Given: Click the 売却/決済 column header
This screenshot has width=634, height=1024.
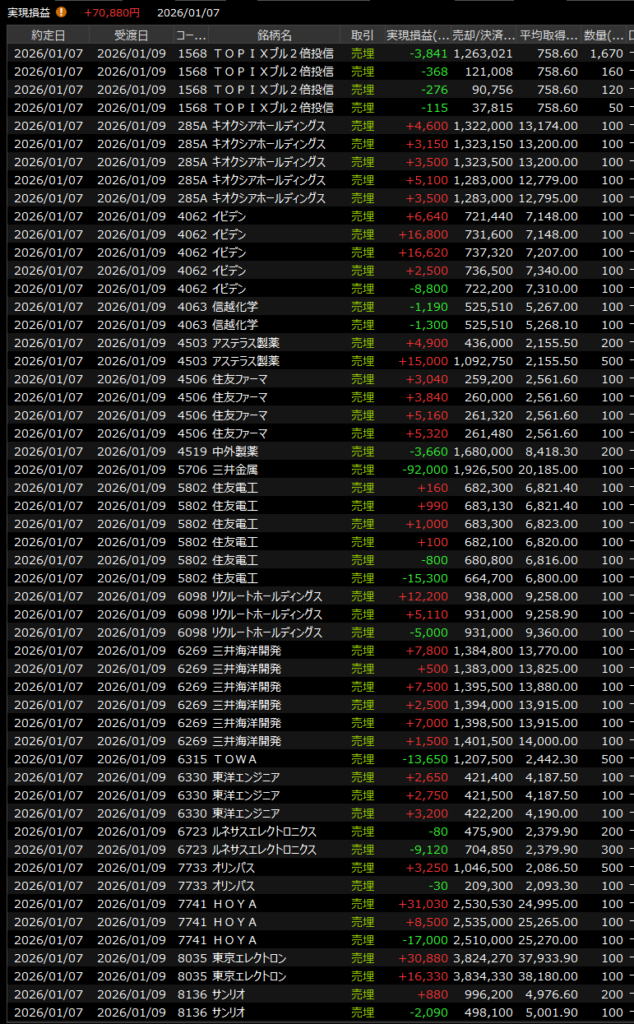Looking at the screenshot, I should pyautogui.click(x=484, y=35).
